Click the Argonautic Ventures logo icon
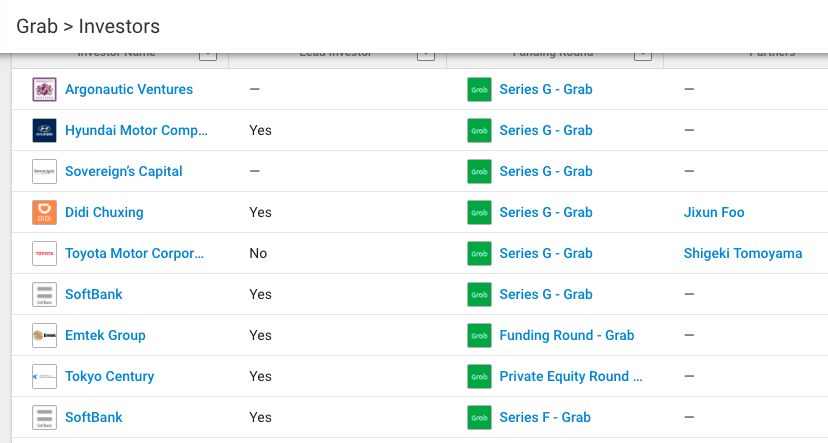828x443 pixels. [44, 89]
